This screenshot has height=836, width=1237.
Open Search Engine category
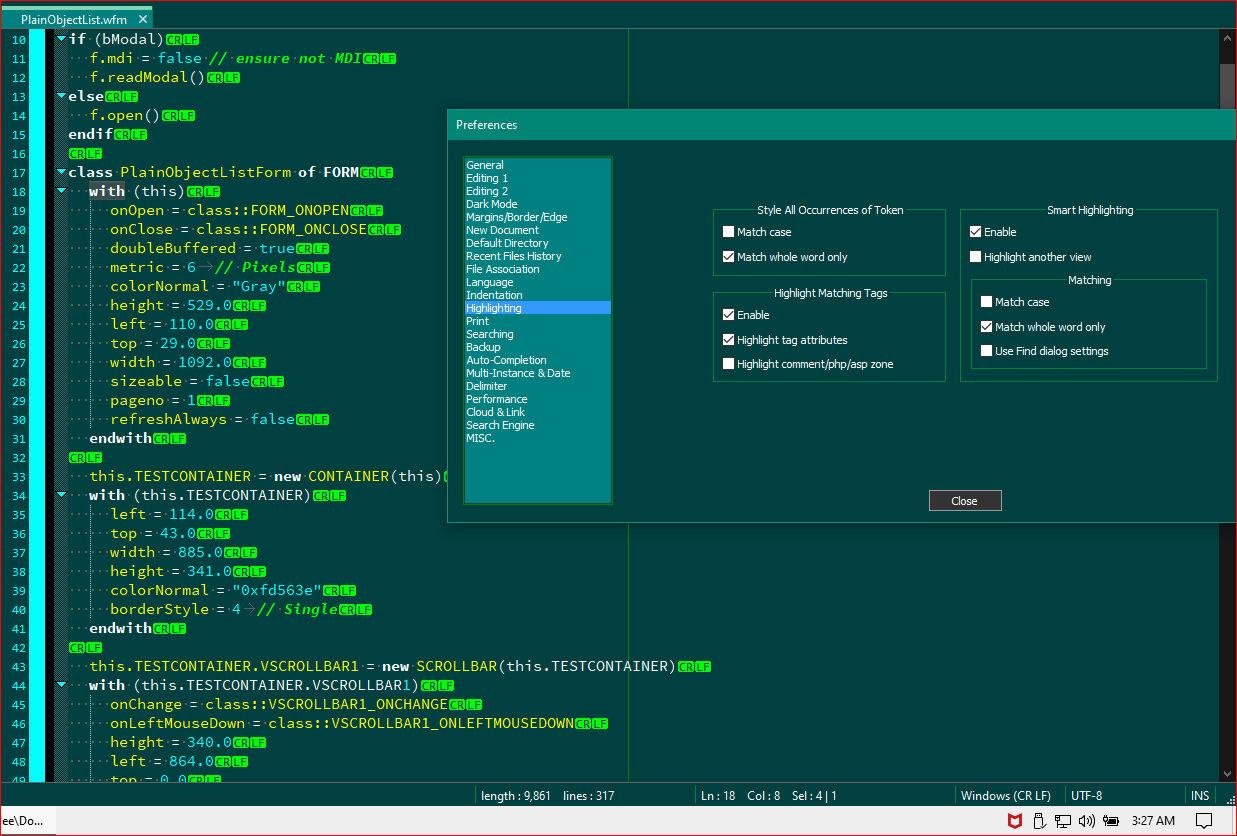coord(538,425)
